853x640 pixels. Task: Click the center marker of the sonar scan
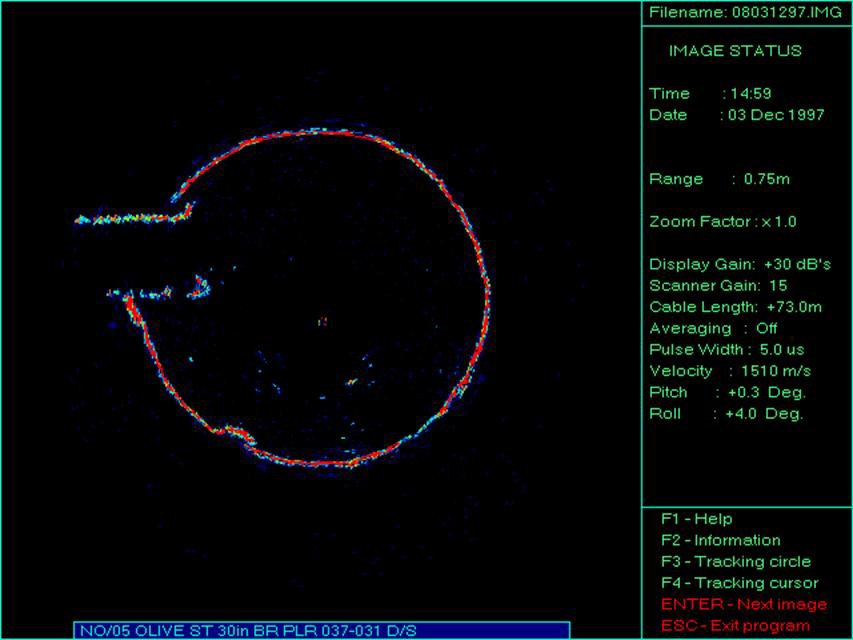[323, 322]
